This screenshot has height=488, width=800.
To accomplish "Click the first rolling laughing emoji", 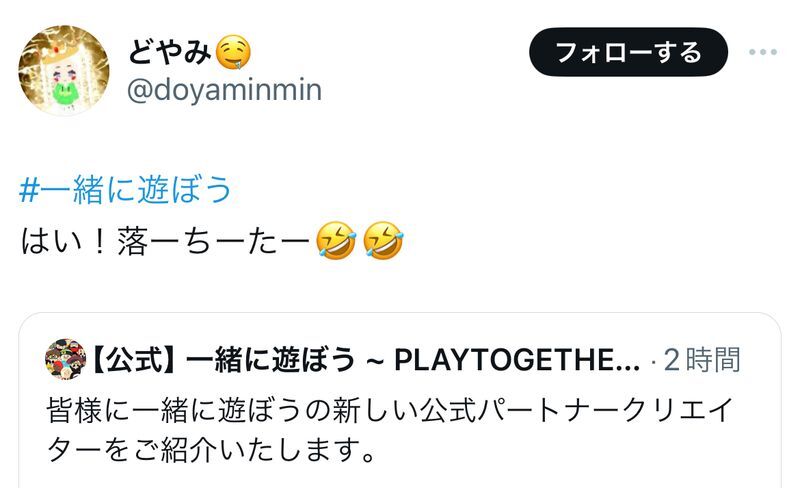I will pos(336,240).
